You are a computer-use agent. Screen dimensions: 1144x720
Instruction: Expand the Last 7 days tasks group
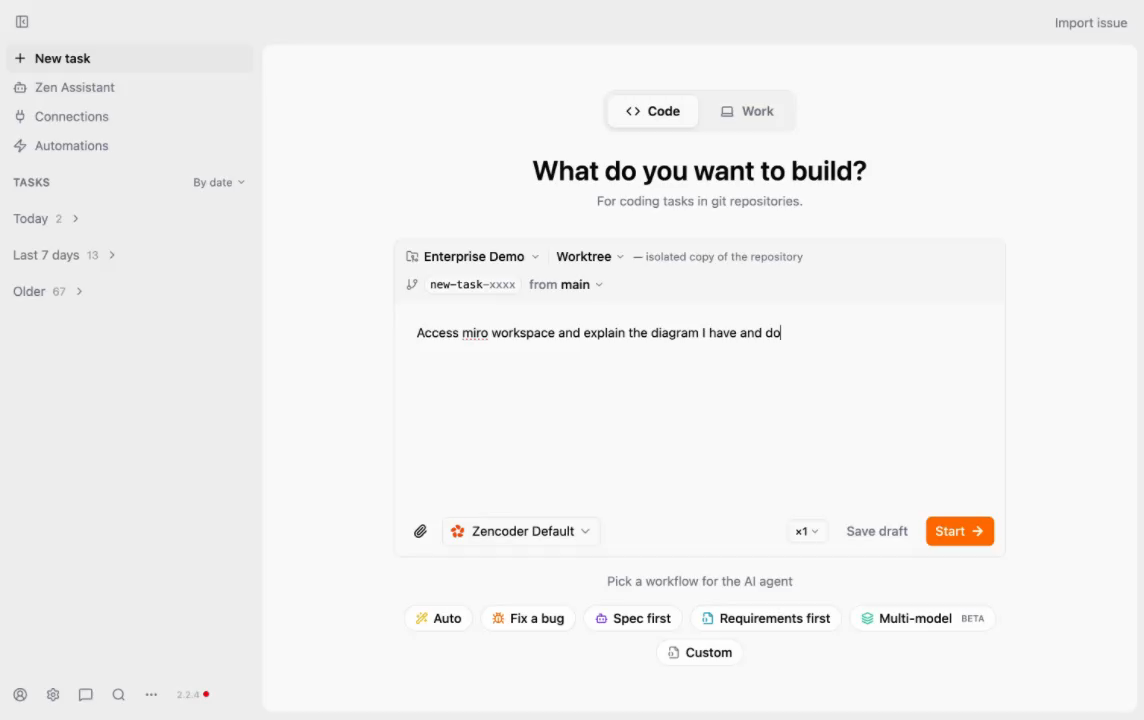click(64, 255)
